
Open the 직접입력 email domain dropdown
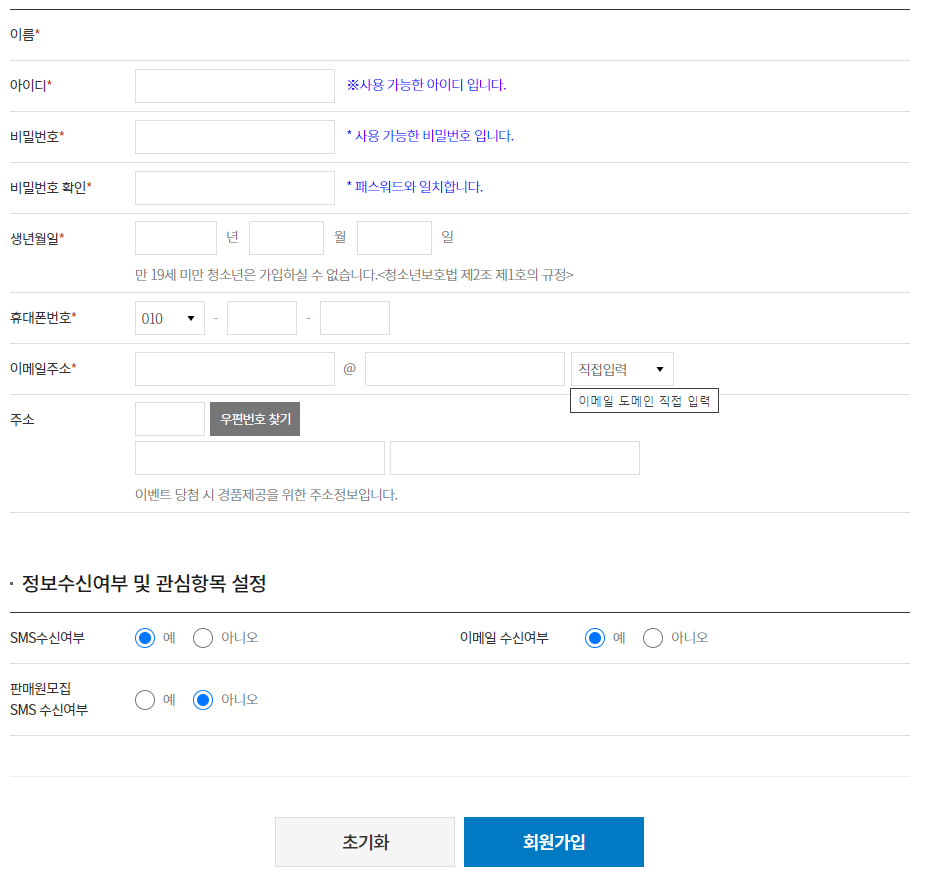coord(622,369)
